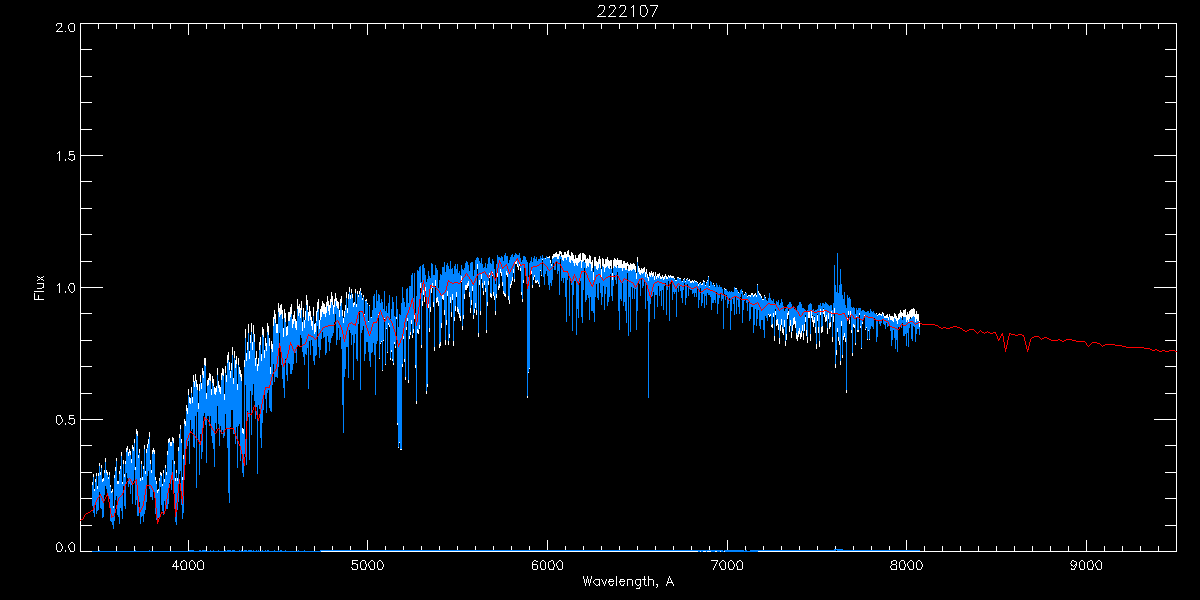The image size is (1200, 600).
Task: Click the 5000 wavelength tick label
Action: coord(367,565)
